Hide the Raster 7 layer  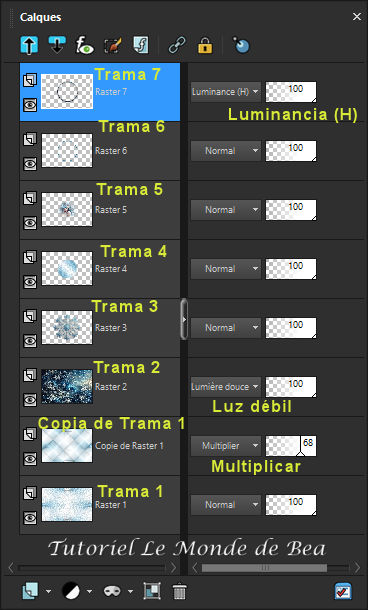30,104
